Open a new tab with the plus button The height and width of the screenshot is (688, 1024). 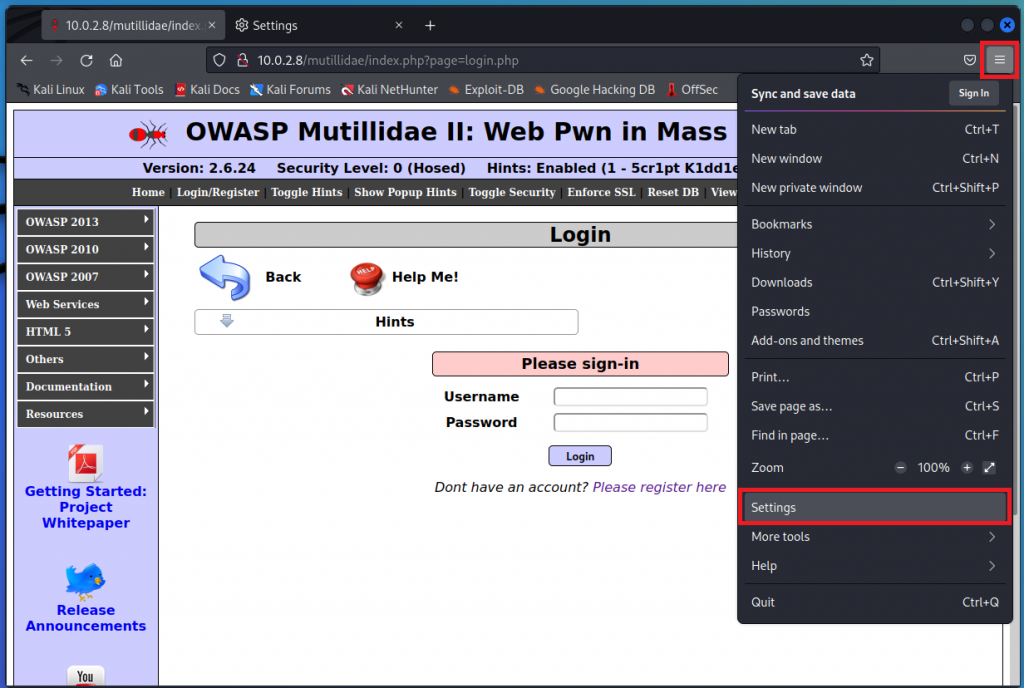point(430,25)
